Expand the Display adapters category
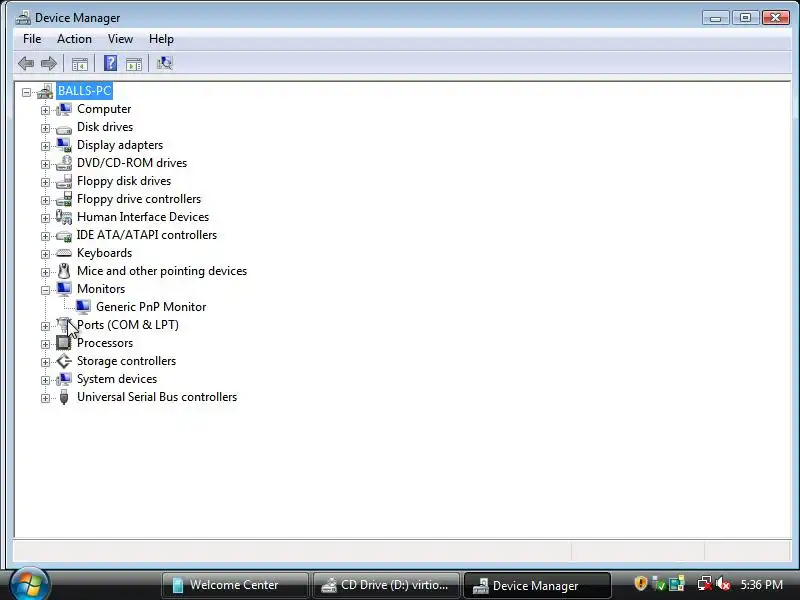Viewport: 800px width, 600px height. click(45, 146)
